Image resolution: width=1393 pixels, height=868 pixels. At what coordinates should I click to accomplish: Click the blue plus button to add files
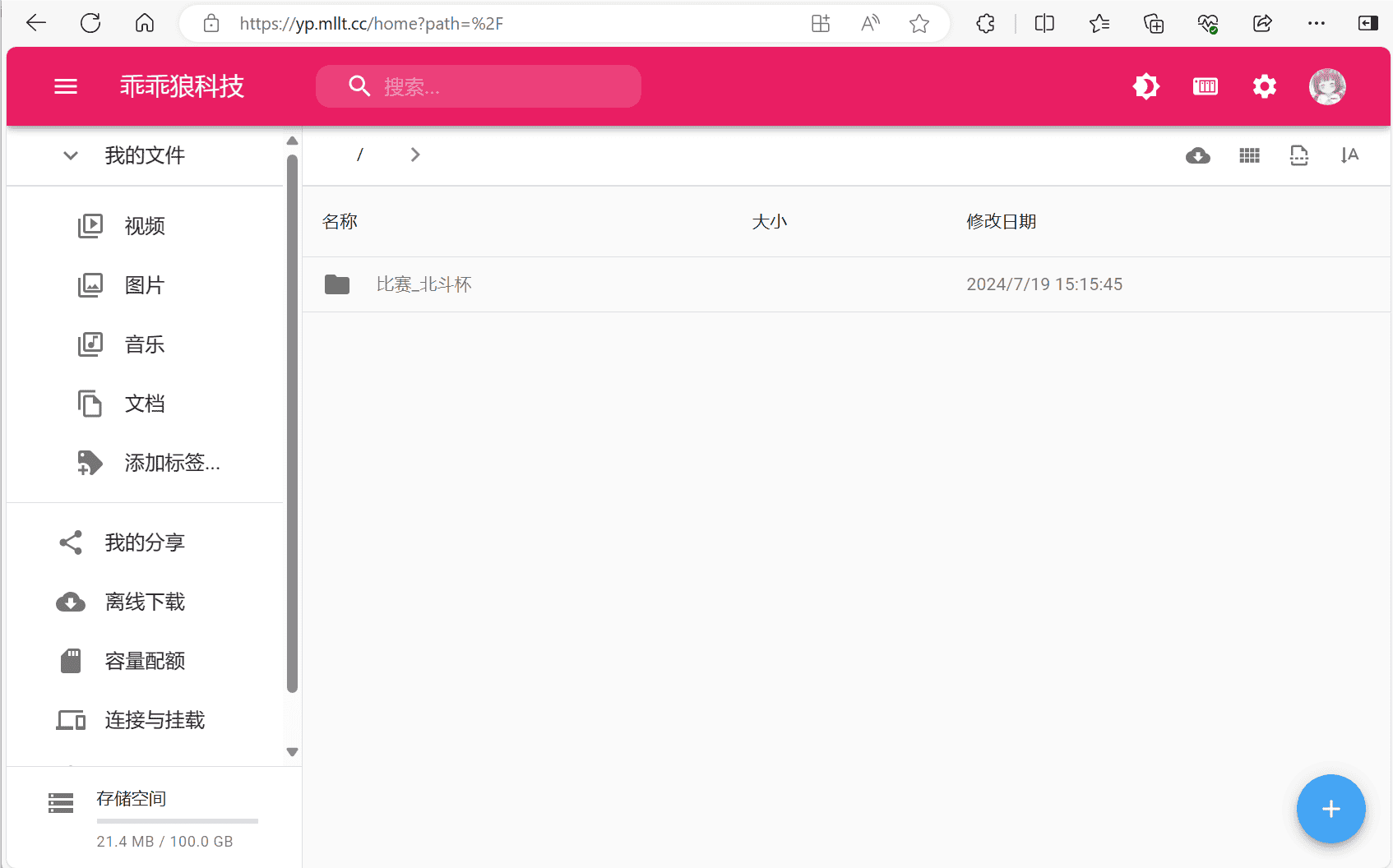[x=1331, y=809]
